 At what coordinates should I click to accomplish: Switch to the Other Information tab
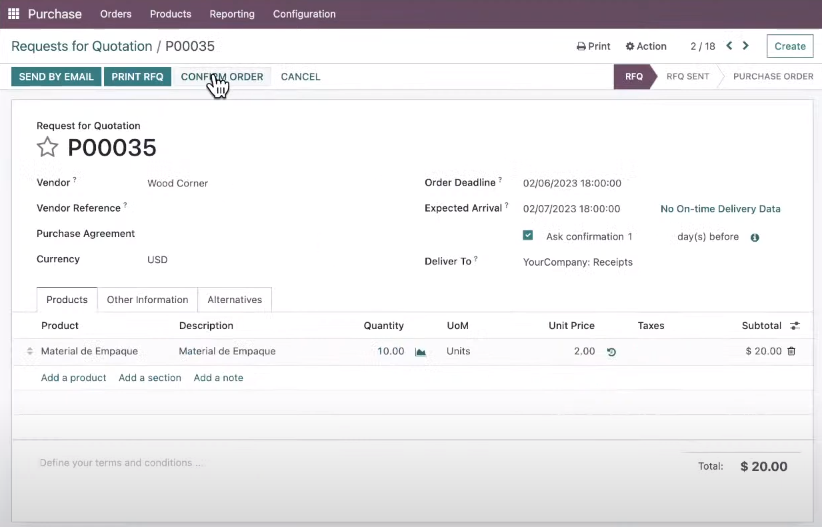(x=147, y=299)
